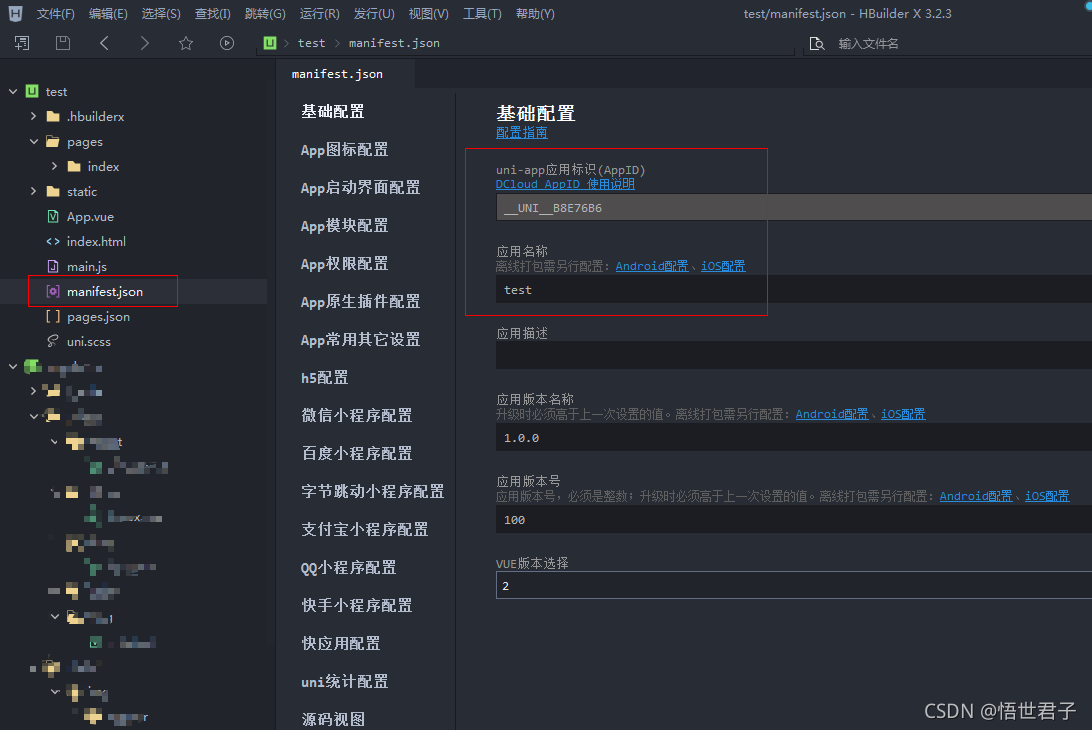Click the uni.scss file icon
The image size is (1092, 730).
tap(53, 341)
